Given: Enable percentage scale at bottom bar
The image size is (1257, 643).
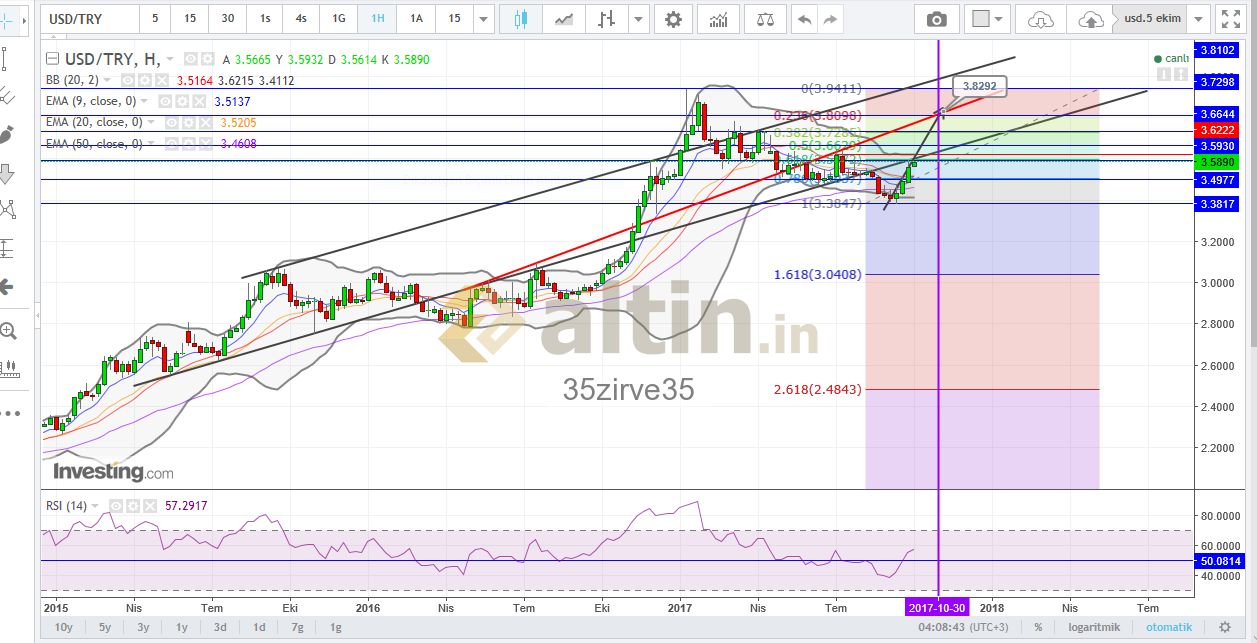Looking at the screenshot, I should pyautogui.click(x=1038, y=627).
